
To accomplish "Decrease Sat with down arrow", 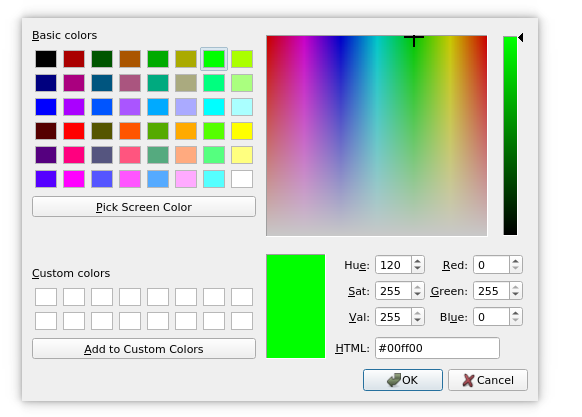I will coord(418,294).
